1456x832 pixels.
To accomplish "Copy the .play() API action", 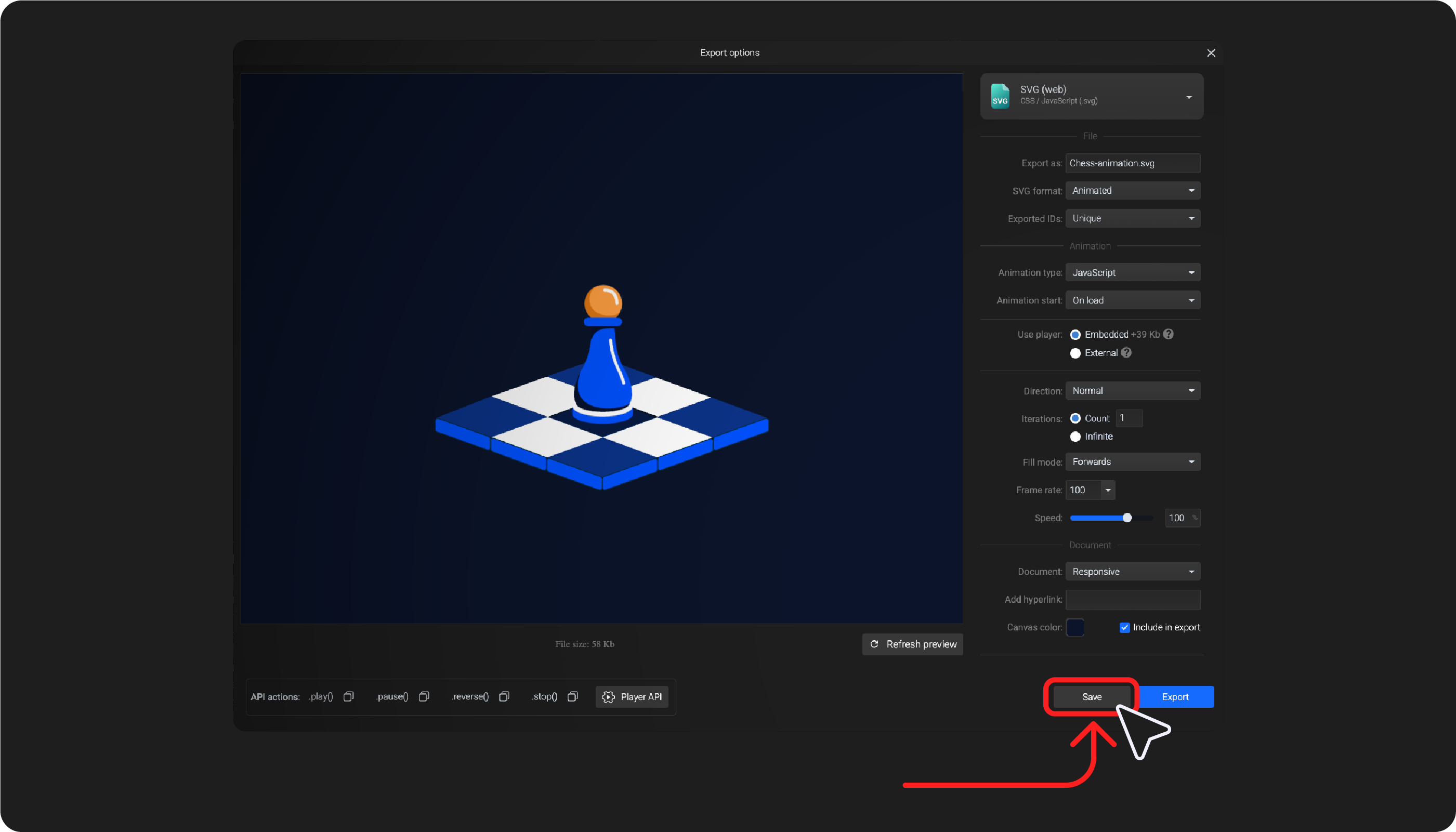I will point(349,696).
